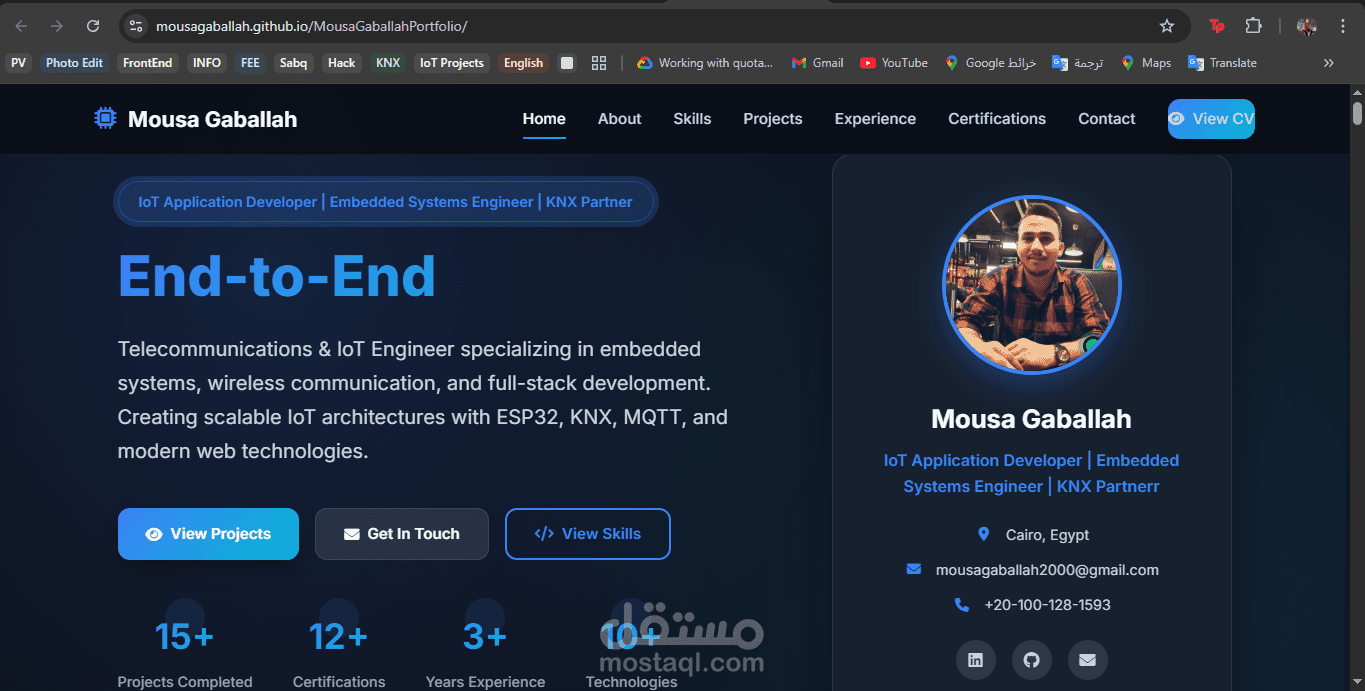Click the phone number +20-100-128-1593
This screenshot has height=691, width=1365.
coord(1047,605)
